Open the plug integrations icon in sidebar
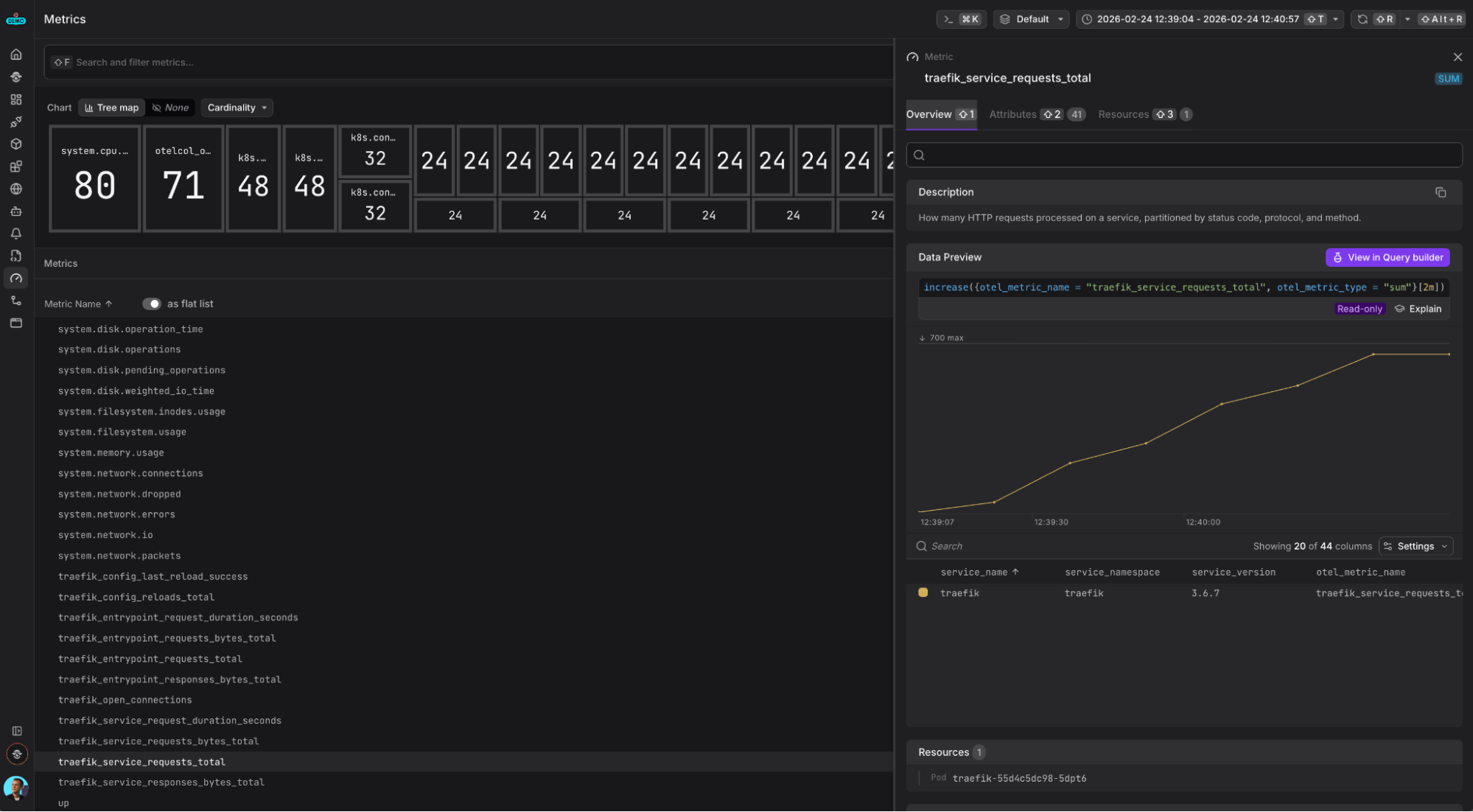 click(16, 122)
